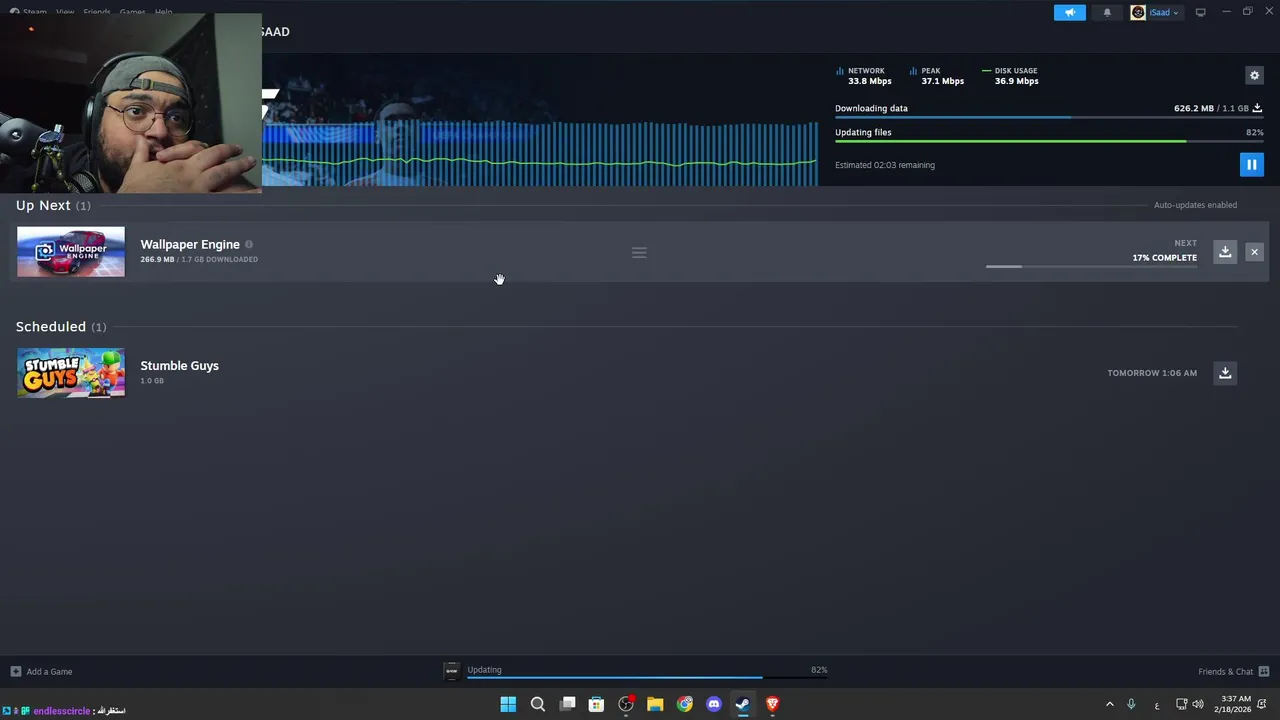This screenshot has height=720, width=1280.
Task: Open Chrome from taskbar
Action: pyautogui.click(x=684, y=704)
